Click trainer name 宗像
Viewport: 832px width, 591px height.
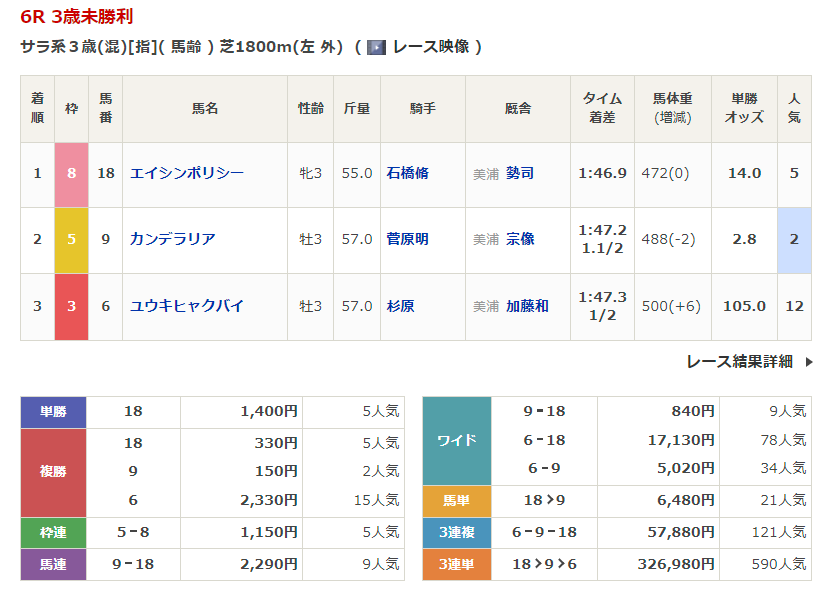click(x=520, y=239)
